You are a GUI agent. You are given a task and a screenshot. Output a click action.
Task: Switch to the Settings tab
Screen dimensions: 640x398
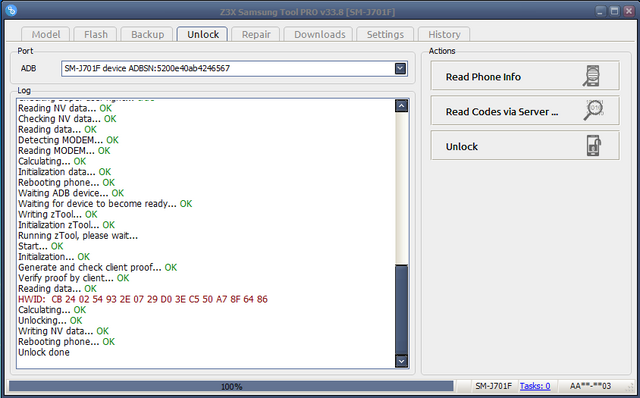tap(385, 34)
